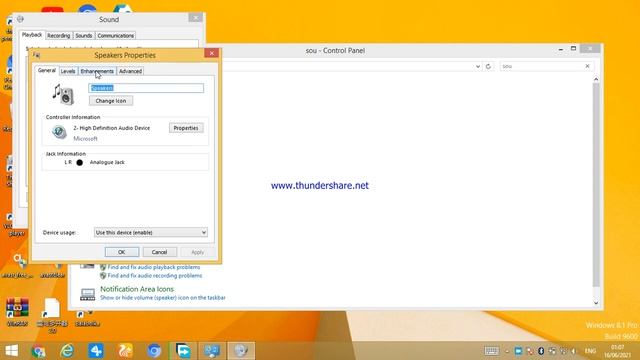Click the Sound window title bar icon
The image size is (640, 360).
[20, 19]
